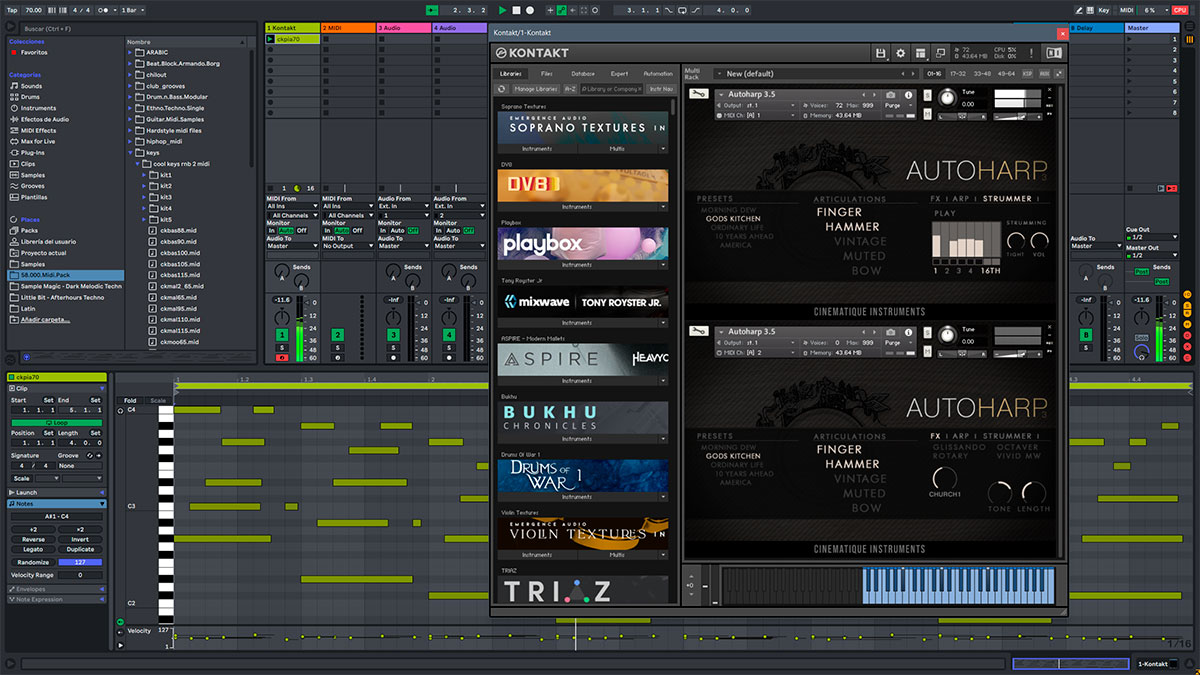Open the Expert tab in Kontakt browser
Screen dimensions: 1200x675
click(x=619, y=74)
